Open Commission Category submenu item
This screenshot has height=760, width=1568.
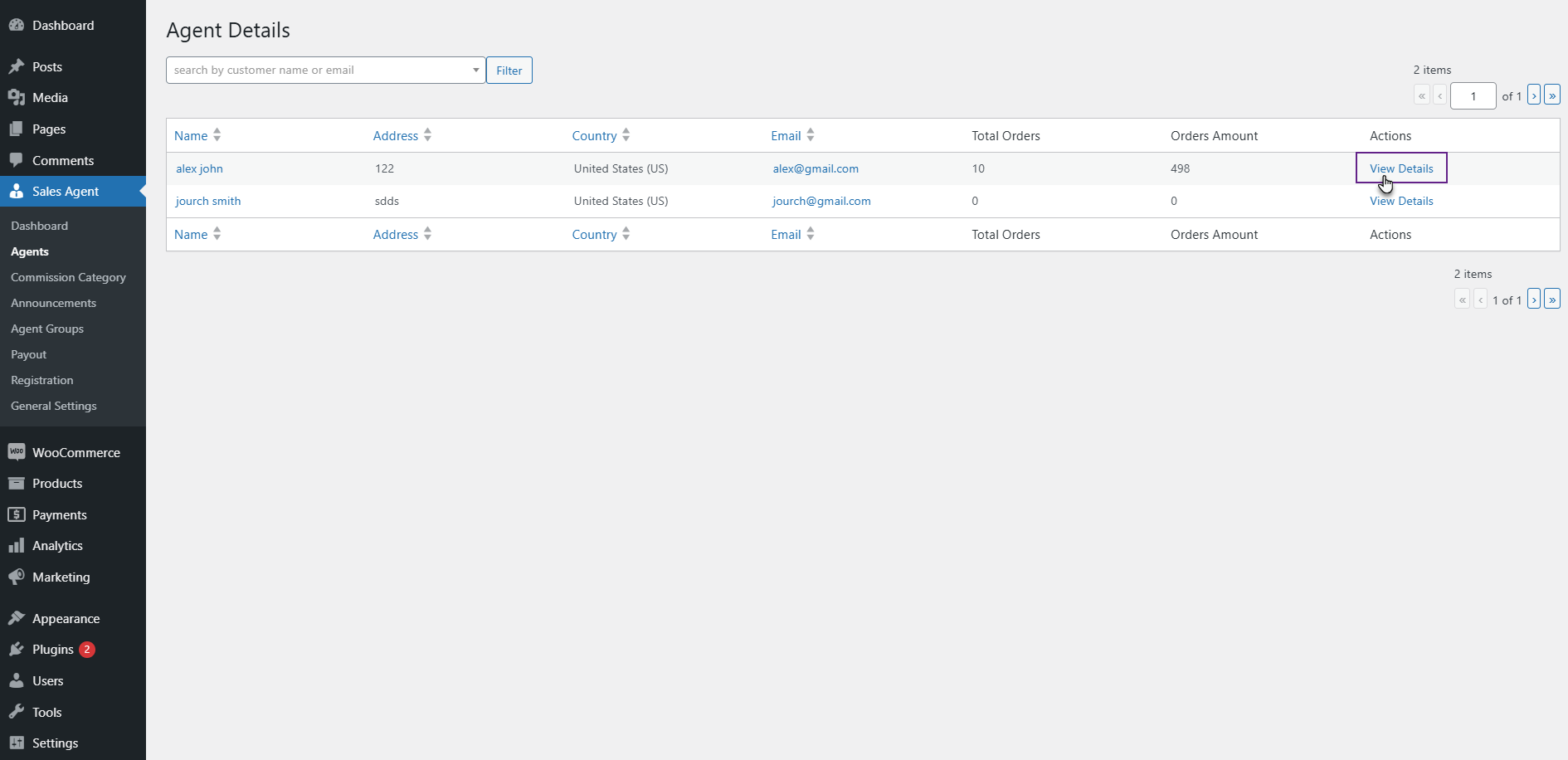click(68, 277)
